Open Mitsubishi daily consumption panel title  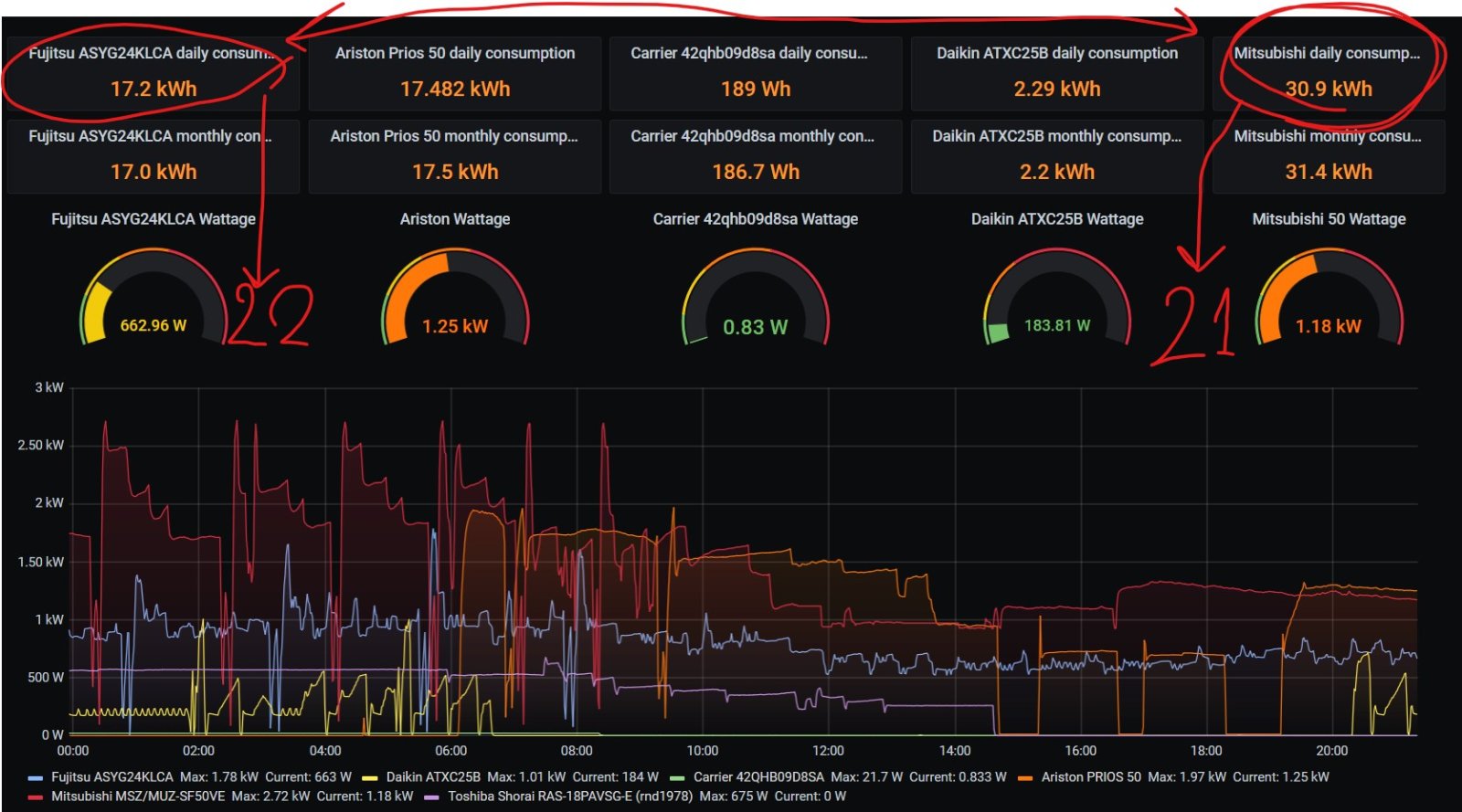point(1328,53)
